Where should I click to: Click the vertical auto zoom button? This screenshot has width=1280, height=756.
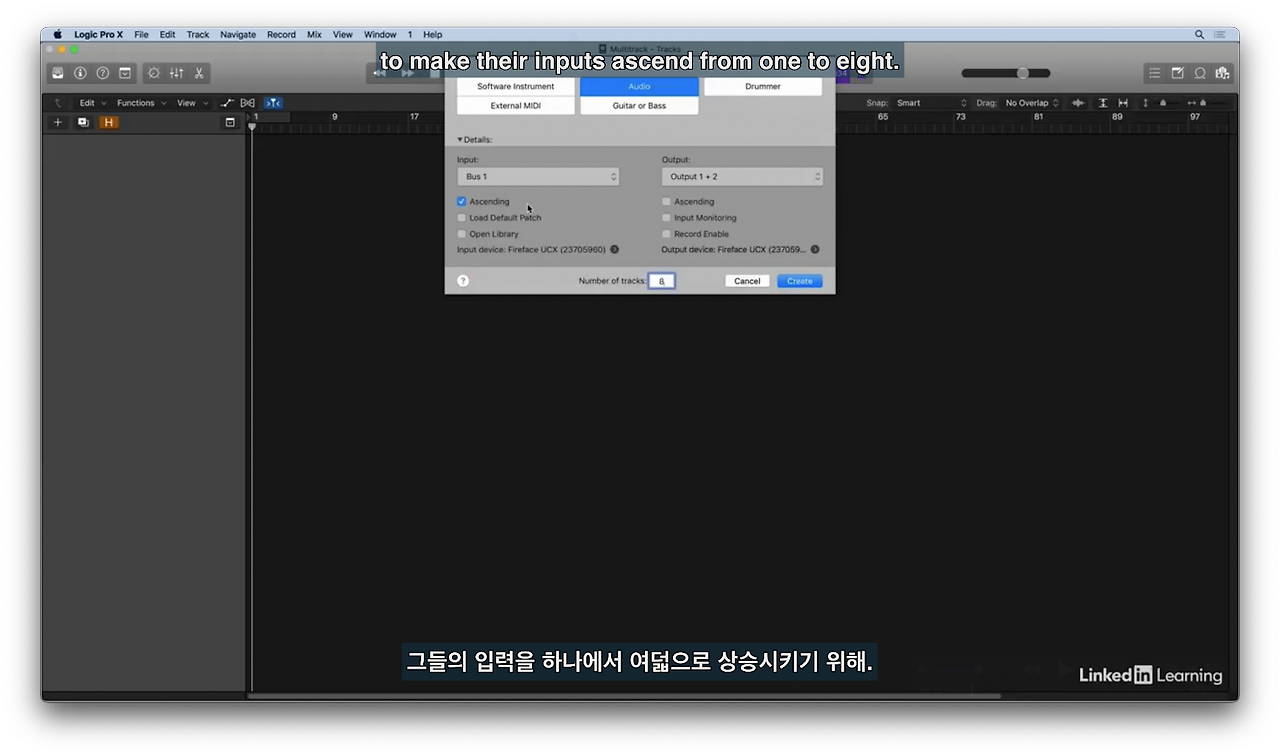(x=1103, y=103)
